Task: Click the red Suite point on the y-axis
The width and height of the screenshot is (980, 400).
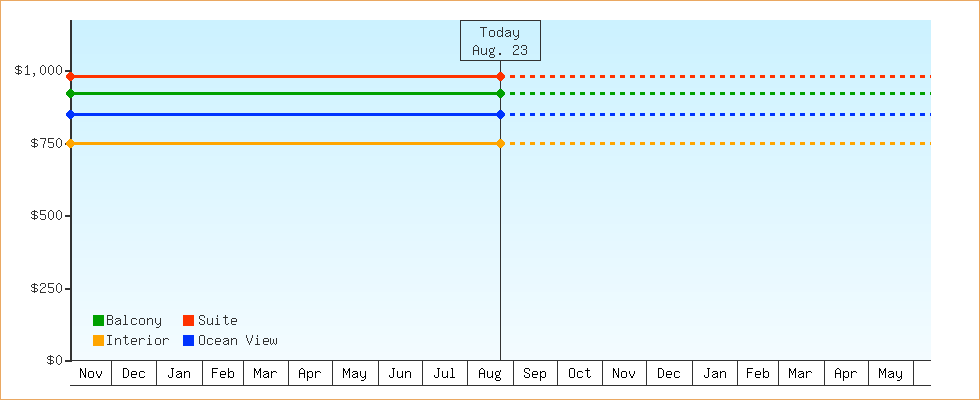Action: tap(71, 76)
